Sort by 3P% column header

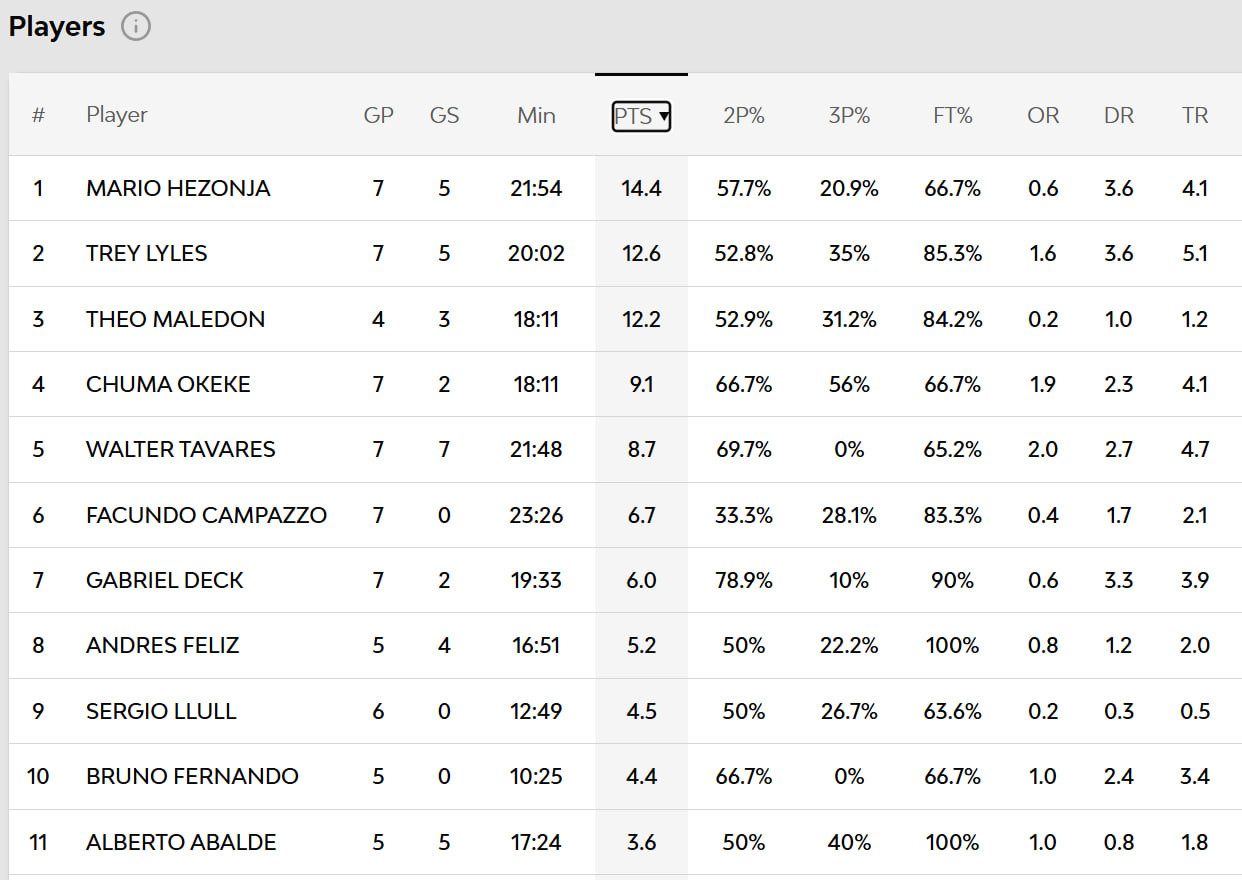849,116
